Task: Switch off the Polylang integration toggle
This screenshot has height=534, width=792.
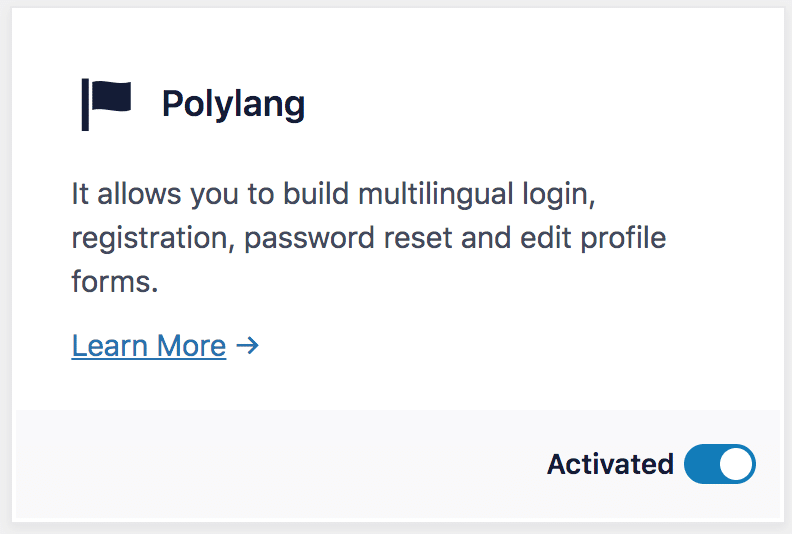Action: point(720,464)
